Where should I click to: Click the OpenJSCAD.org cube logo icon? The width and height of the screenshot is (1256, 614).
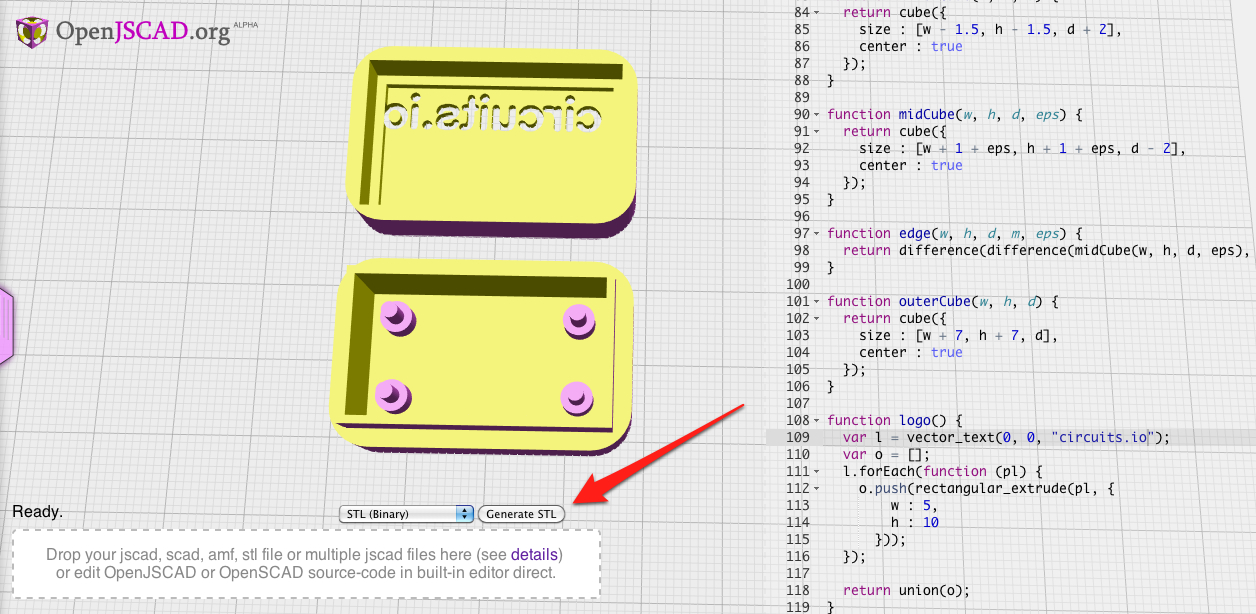tap(33, 32)
